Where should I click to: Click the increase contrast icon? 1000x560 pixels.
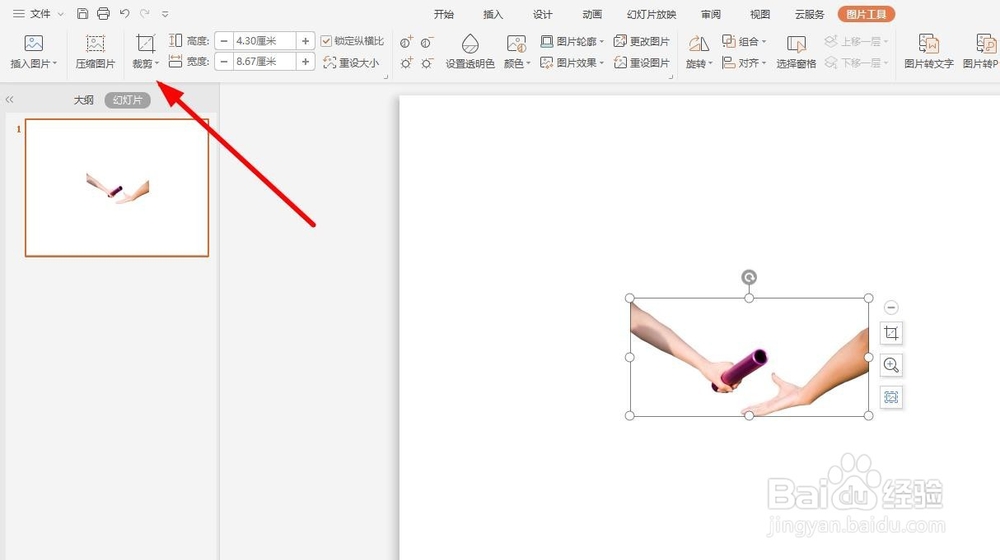click(x=406, y=42)
